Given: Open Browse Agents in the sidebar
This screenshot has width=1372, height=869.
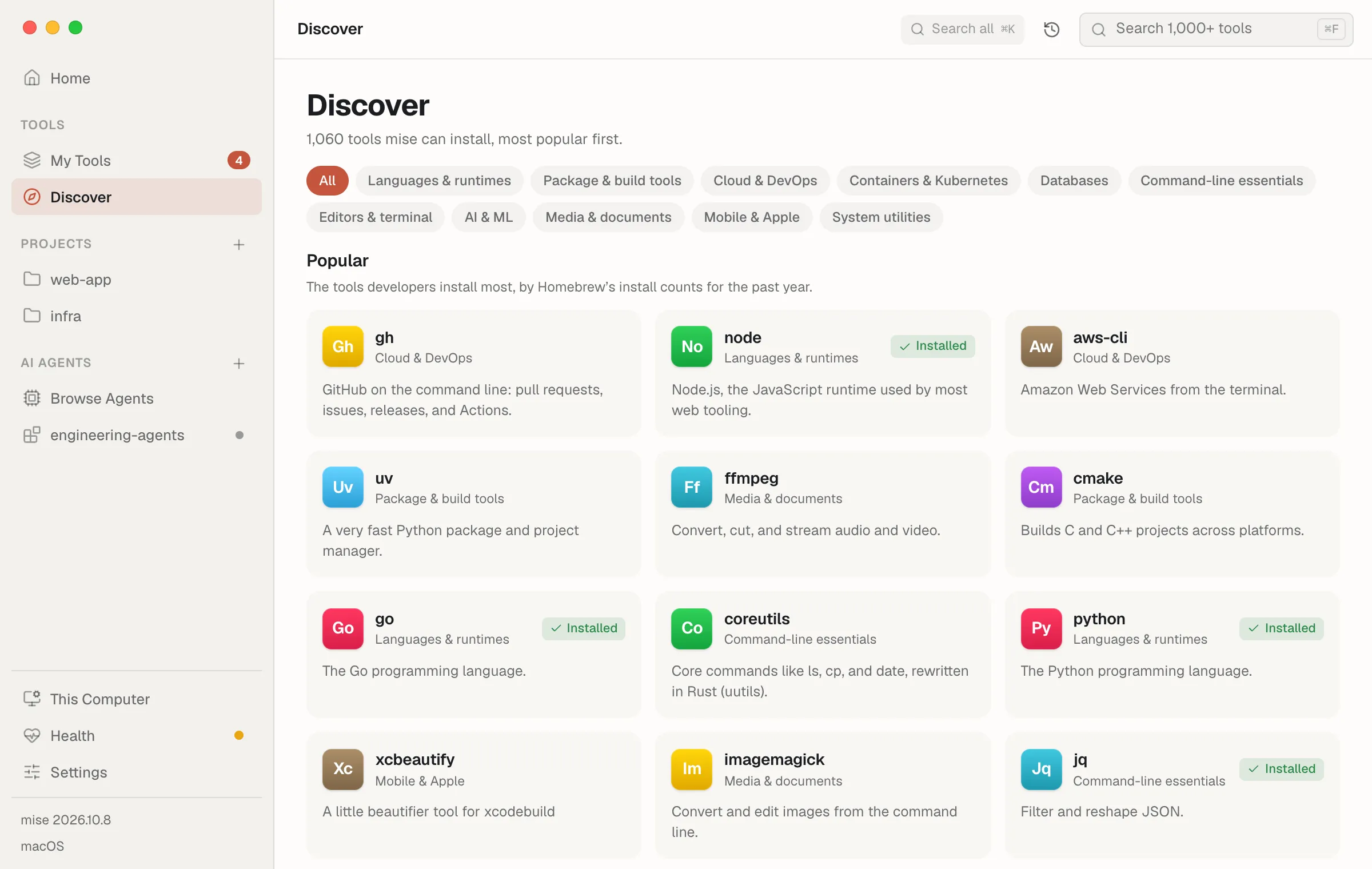Looking at the screenshot, I should [137, 398].
